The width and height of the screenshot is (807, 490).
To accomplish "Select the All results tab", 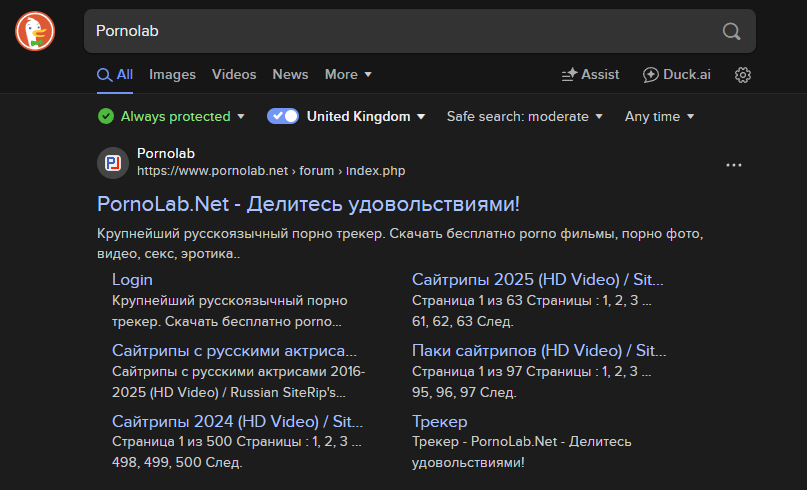I will point(115,75).
